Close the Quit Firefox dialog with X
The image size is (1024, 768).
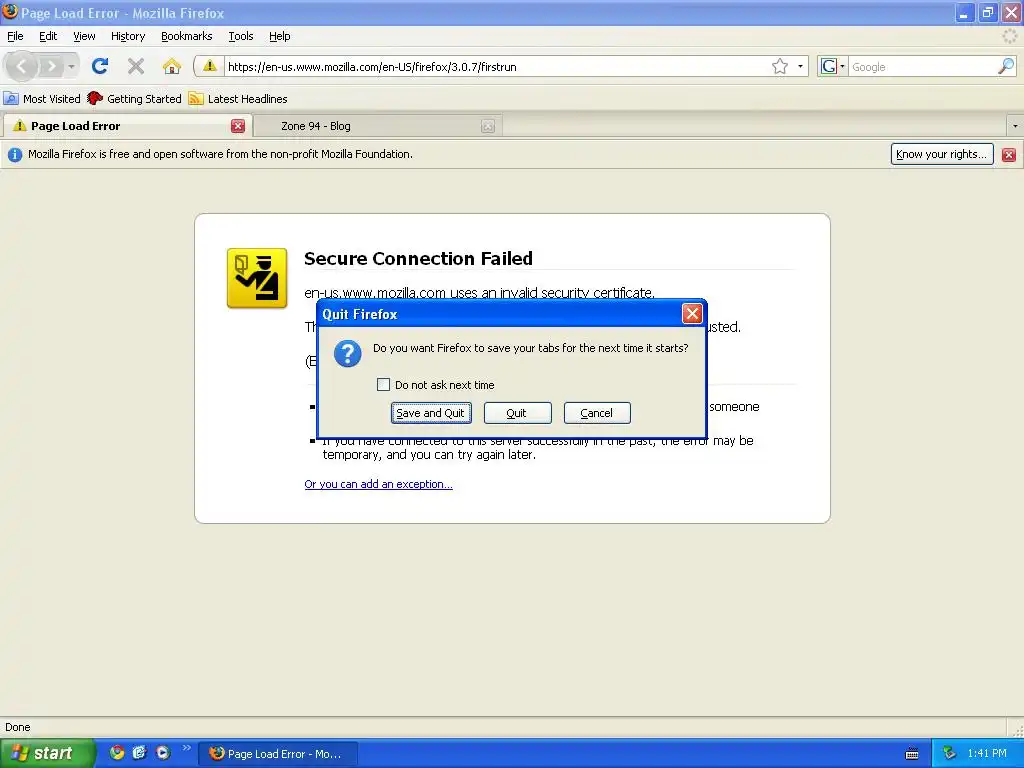click(692, 314)
